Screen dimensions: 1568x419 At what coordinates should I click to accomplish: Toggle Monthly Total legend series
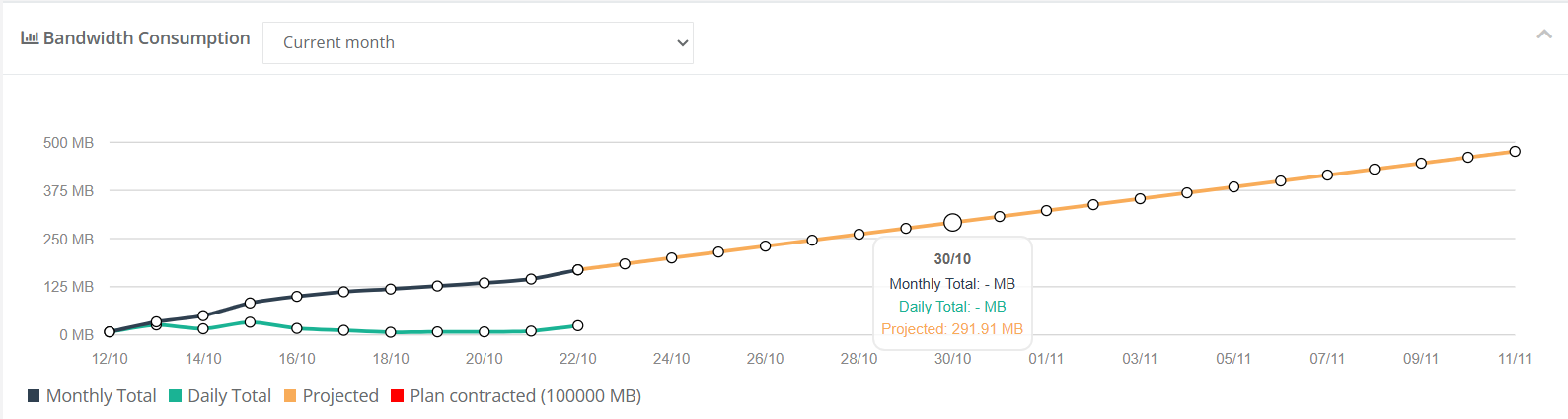(x=101, y=396)
